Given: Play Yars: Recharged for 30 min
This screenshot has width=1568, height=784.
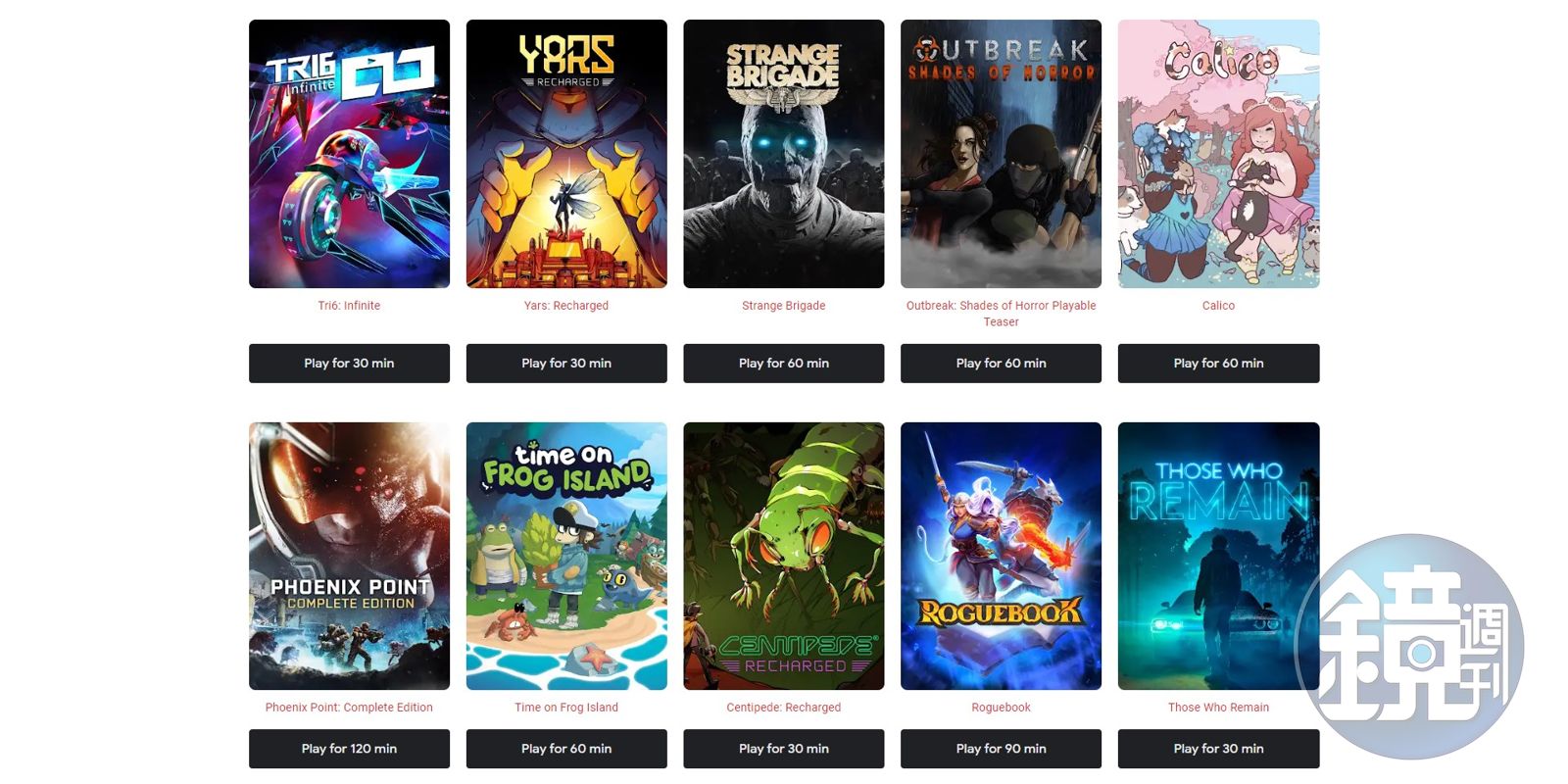Looking at the screenshot, I should point(566,363).
